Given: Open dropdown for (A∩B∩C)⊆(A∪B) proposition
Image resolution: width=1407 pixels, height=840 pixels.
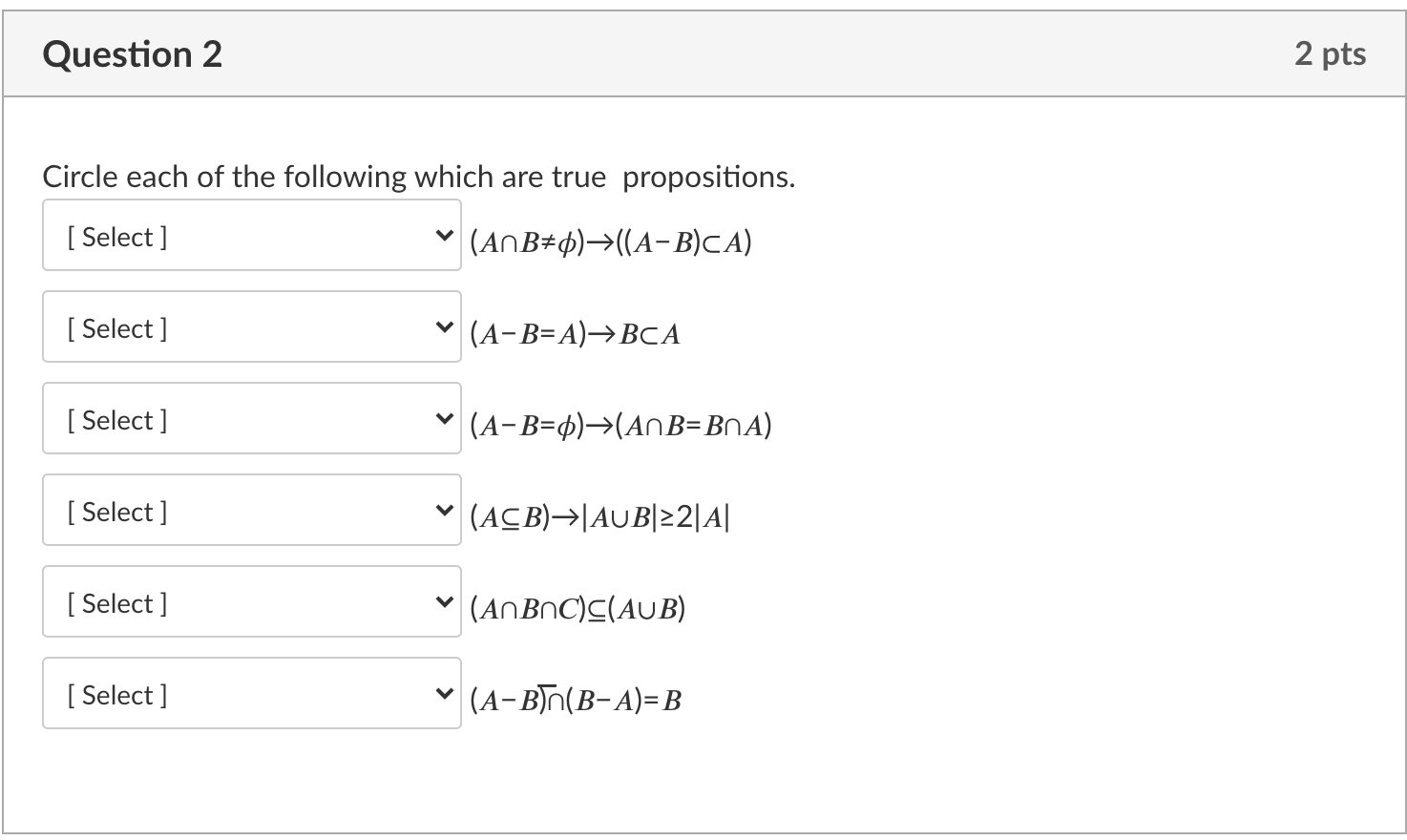Looking at the screenshot, I should [x=251, y=601].
